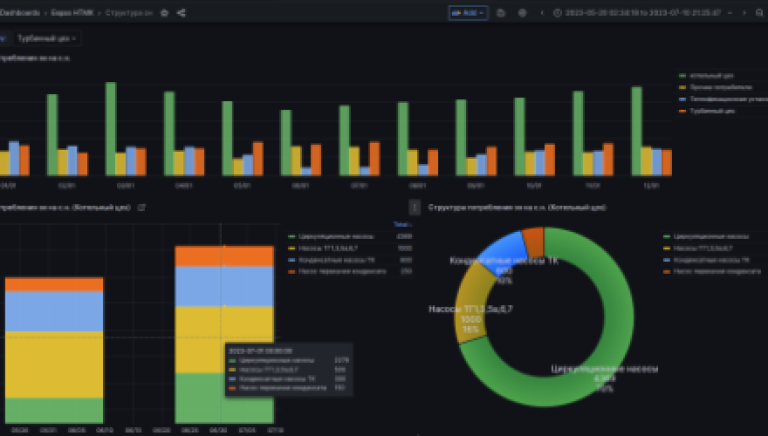The width and height of the screenshot is (768, 436).
Task: Open the Dashboards breadcrumb link
Action: coord(22,13)
